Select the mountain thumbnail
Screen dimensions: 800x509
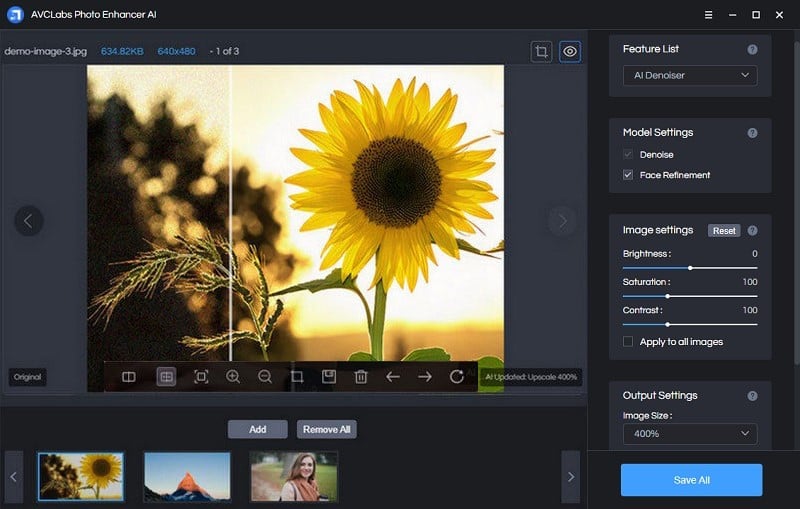coord(187,476)
